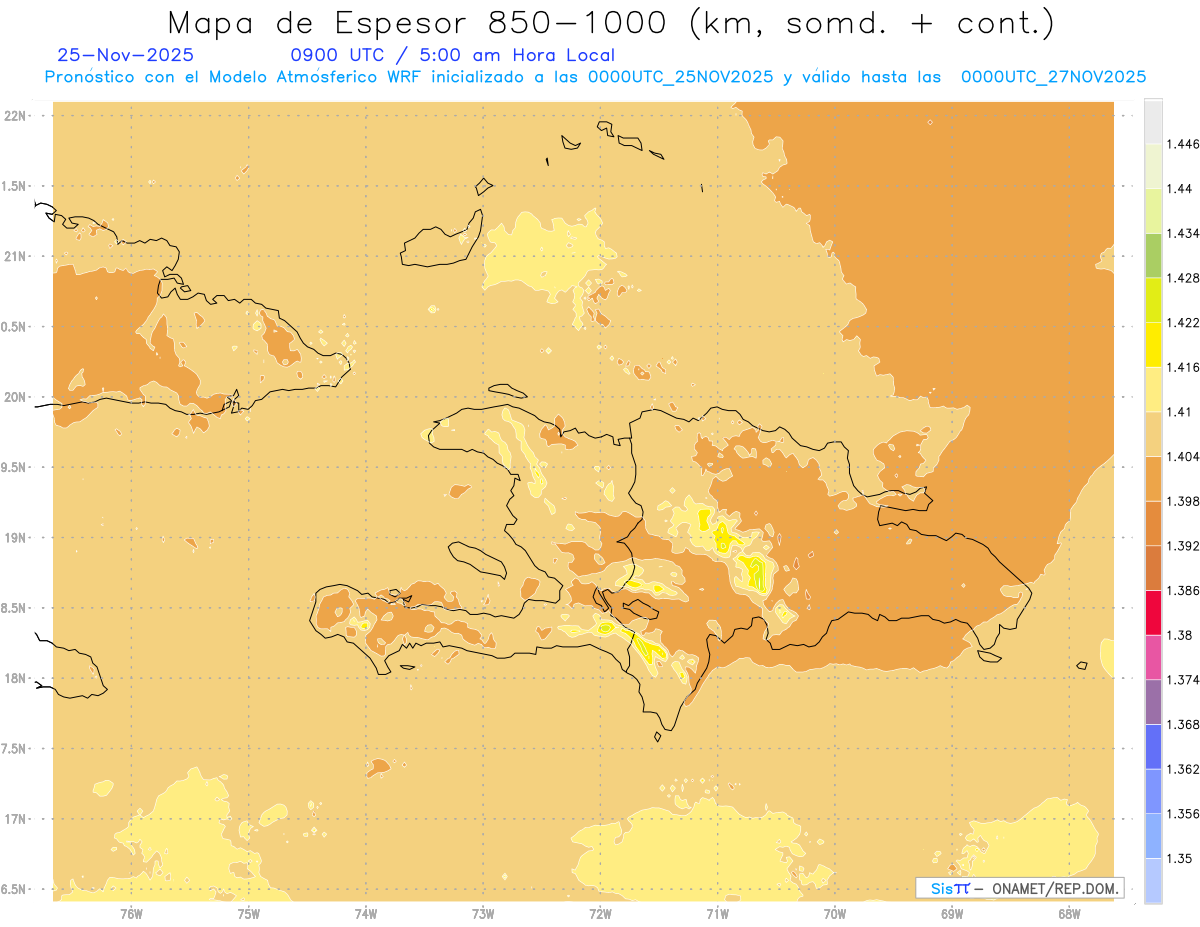Viewport: 1200px width, 927px height.
Task: Click the legend value '1.368'
Action: pyautogui.click(x=1183, y=724)
